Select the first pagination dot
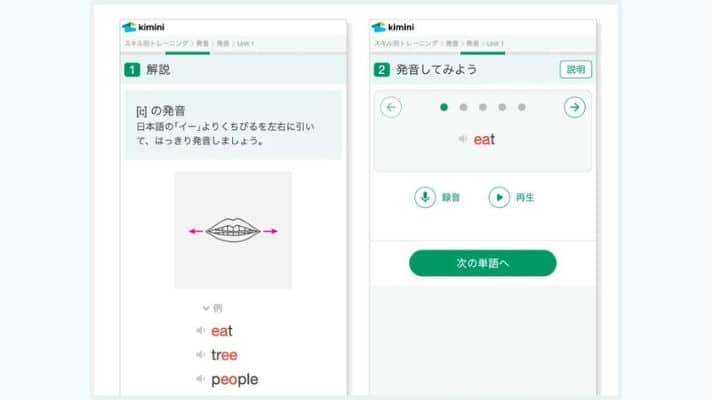This screenshot has height=400, width=712. pyautogui.click(x=444, y=107)
